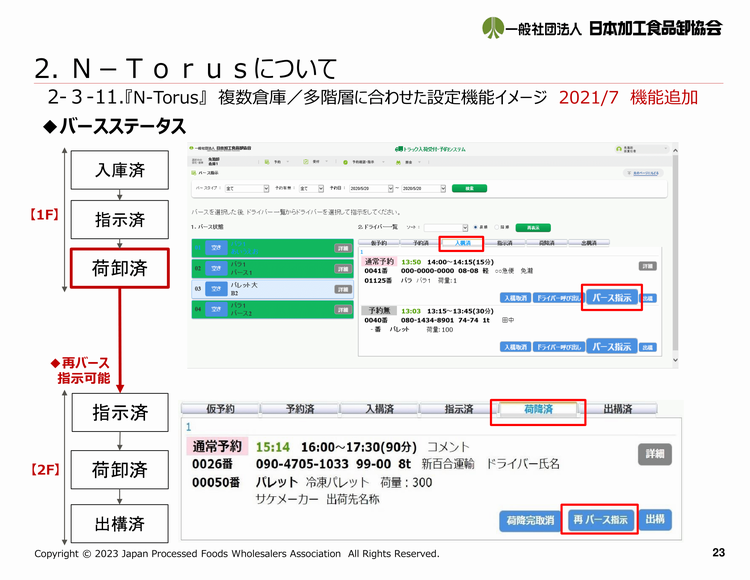The image size is (750, 580).
Task: Click the 詳細 button on berth 04 row
Action: coord(342,310)
